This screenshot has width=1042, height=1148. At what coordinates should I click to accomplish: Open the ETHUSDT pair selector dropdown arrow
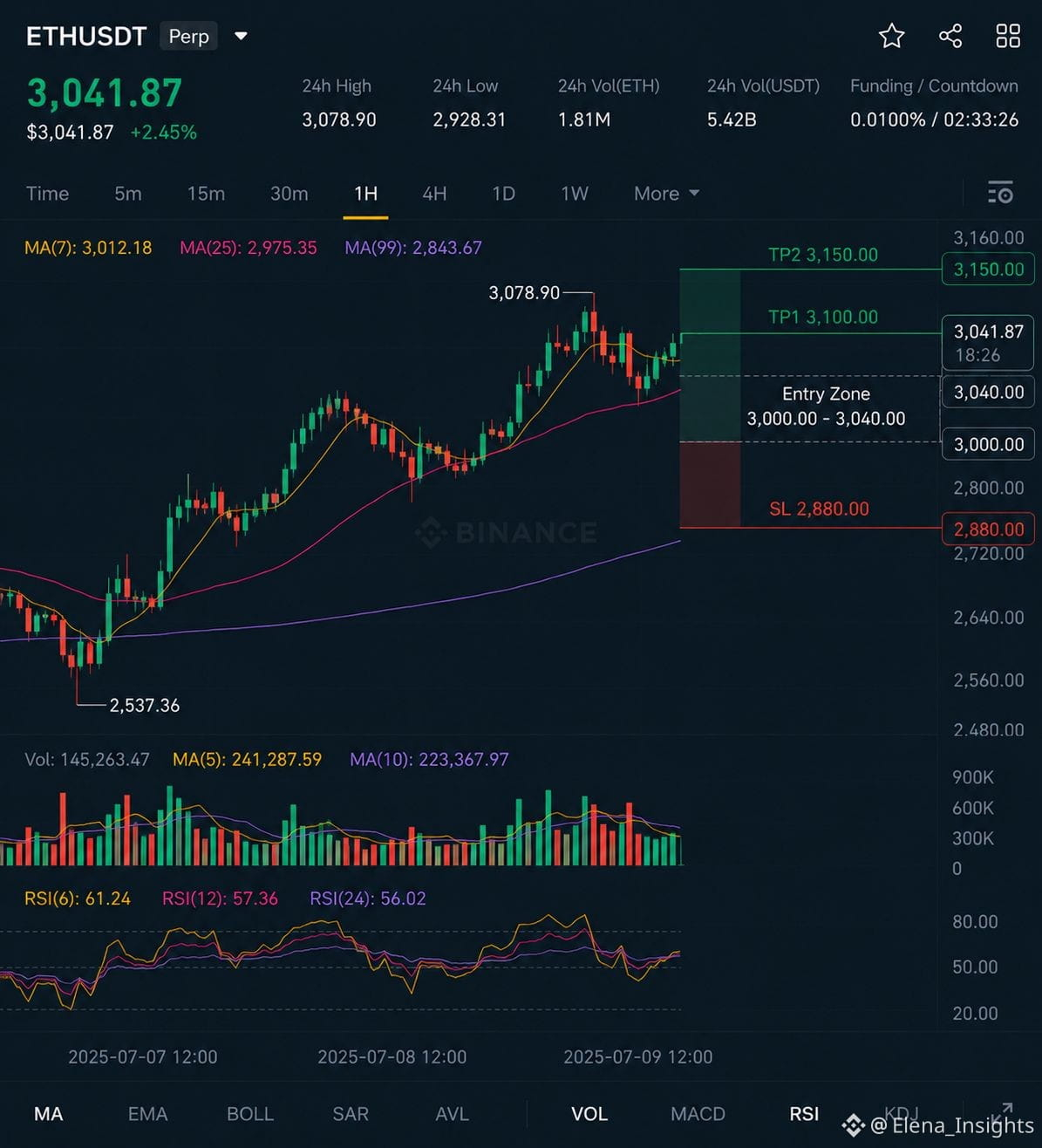tap(242, 36)
